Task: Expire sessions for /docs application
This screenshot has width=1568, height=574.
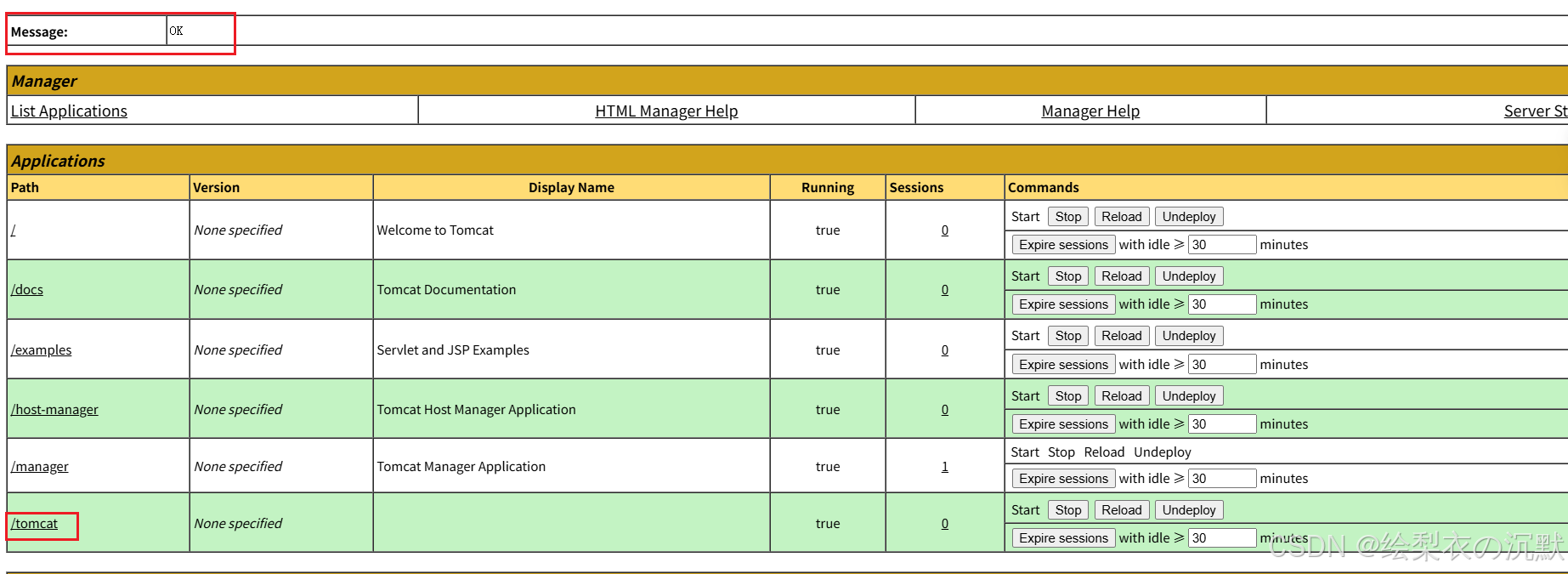Action: pos(1063,304)
